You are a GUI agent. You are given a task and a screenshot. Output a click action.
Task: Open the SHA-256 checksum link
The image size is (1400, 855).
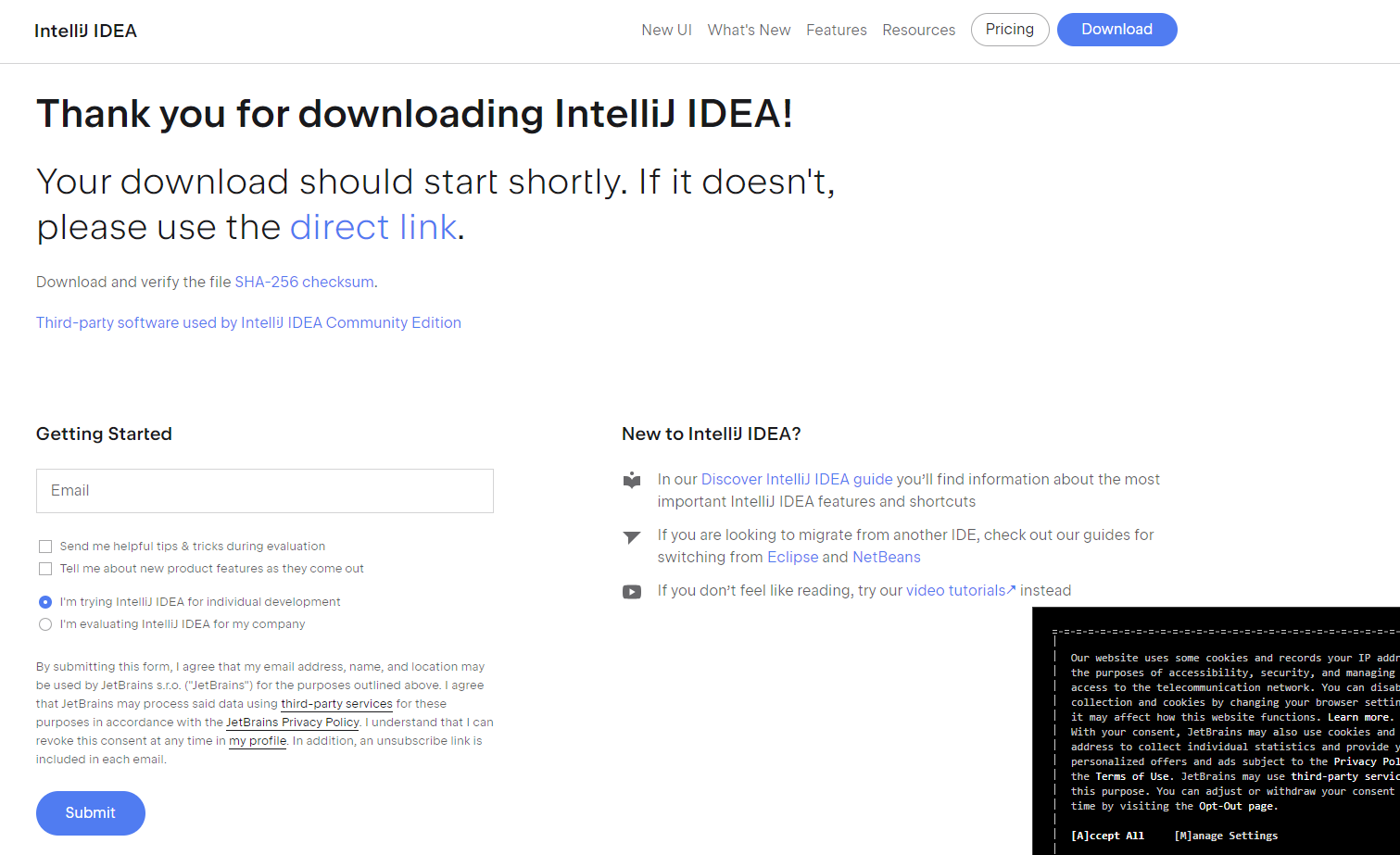(x=304, y=282)
